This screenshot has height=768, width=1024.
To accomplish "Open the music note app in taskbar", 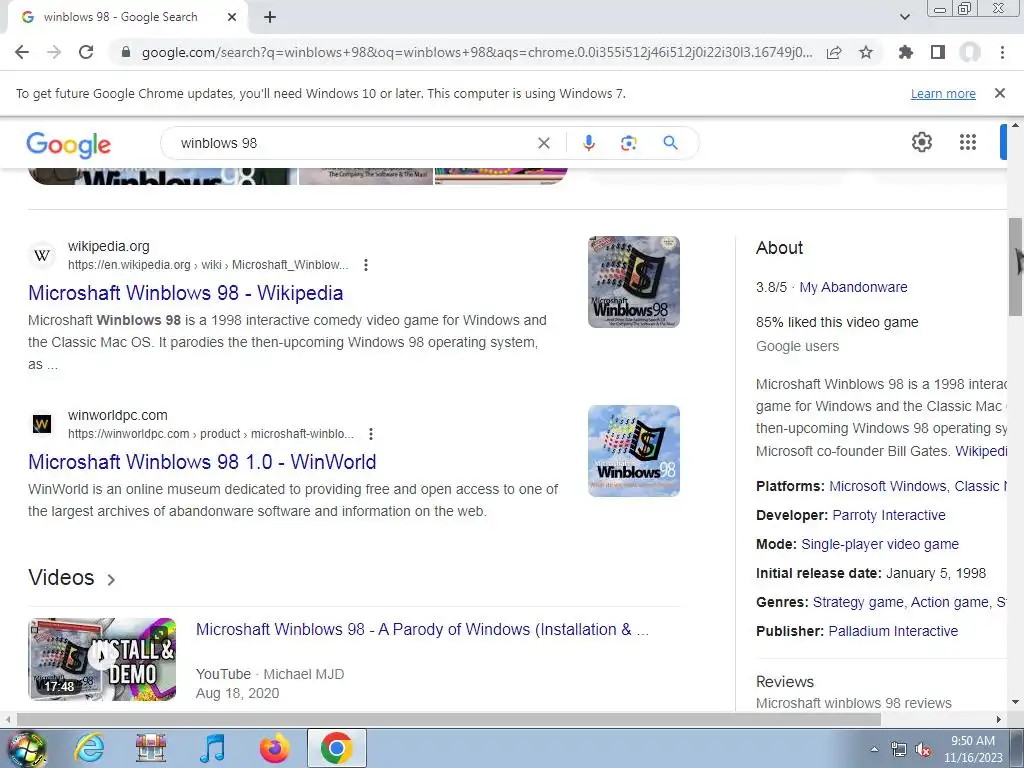I will click(212, 748).
